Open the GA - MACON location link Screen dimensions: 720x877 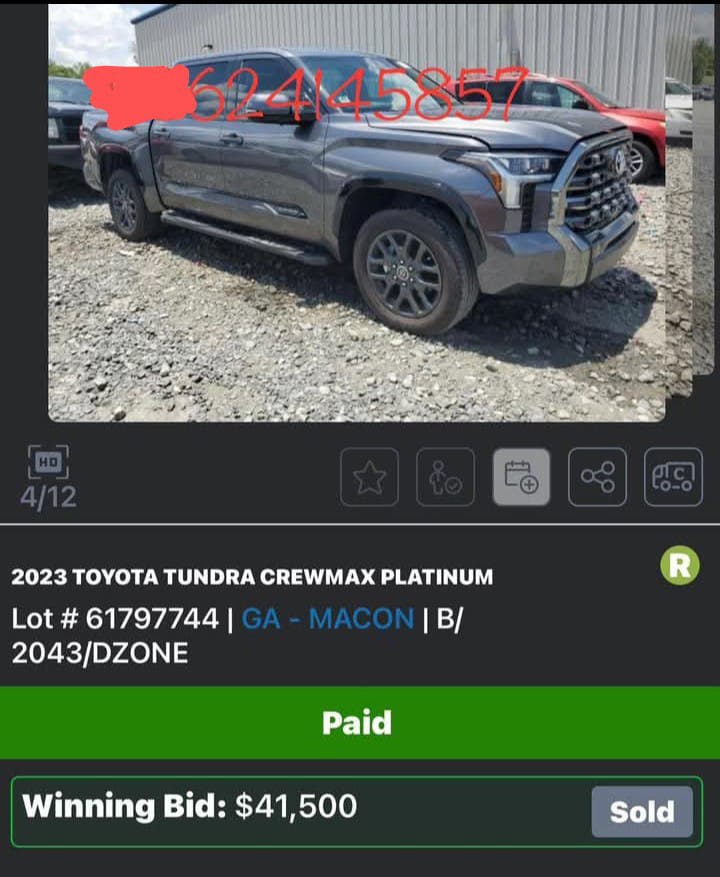coord(328,619)
